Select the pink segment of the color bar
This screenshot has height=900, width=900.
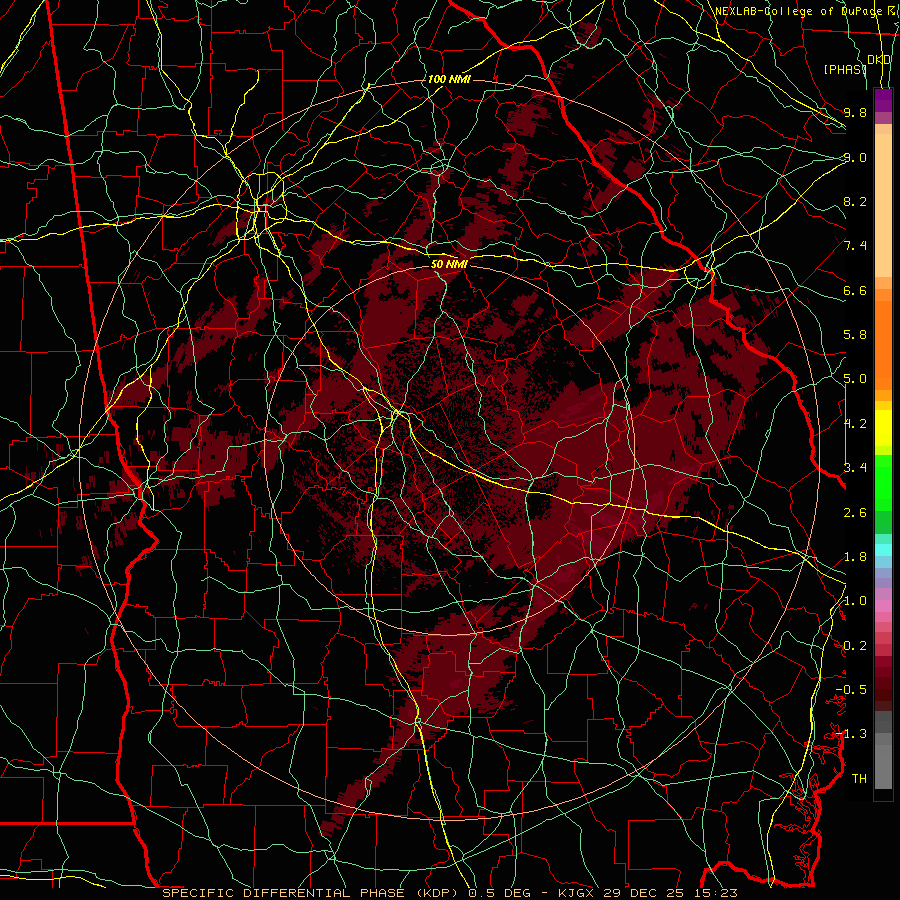tap(883, 606)
